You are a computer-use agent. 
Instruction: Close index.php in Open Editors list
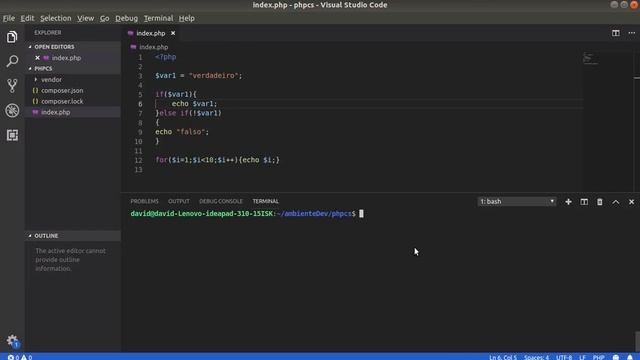37,58
